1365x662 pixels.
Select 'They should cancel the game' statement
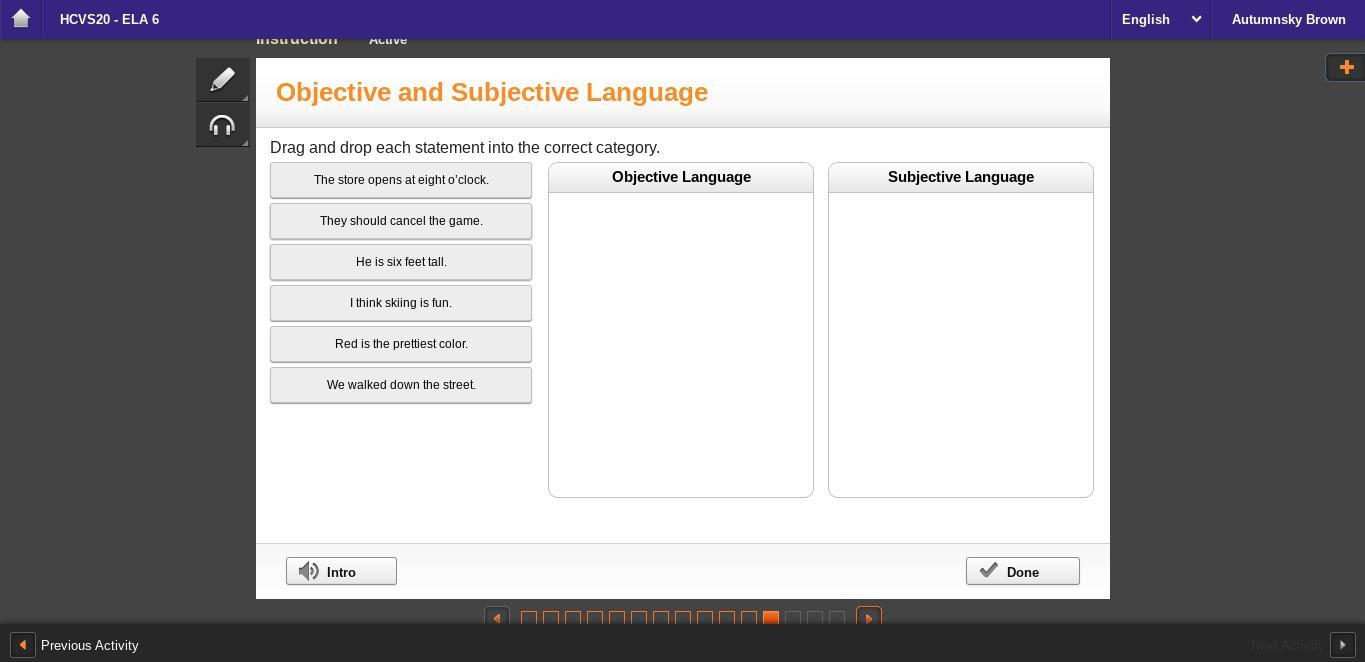click(401, 221)
